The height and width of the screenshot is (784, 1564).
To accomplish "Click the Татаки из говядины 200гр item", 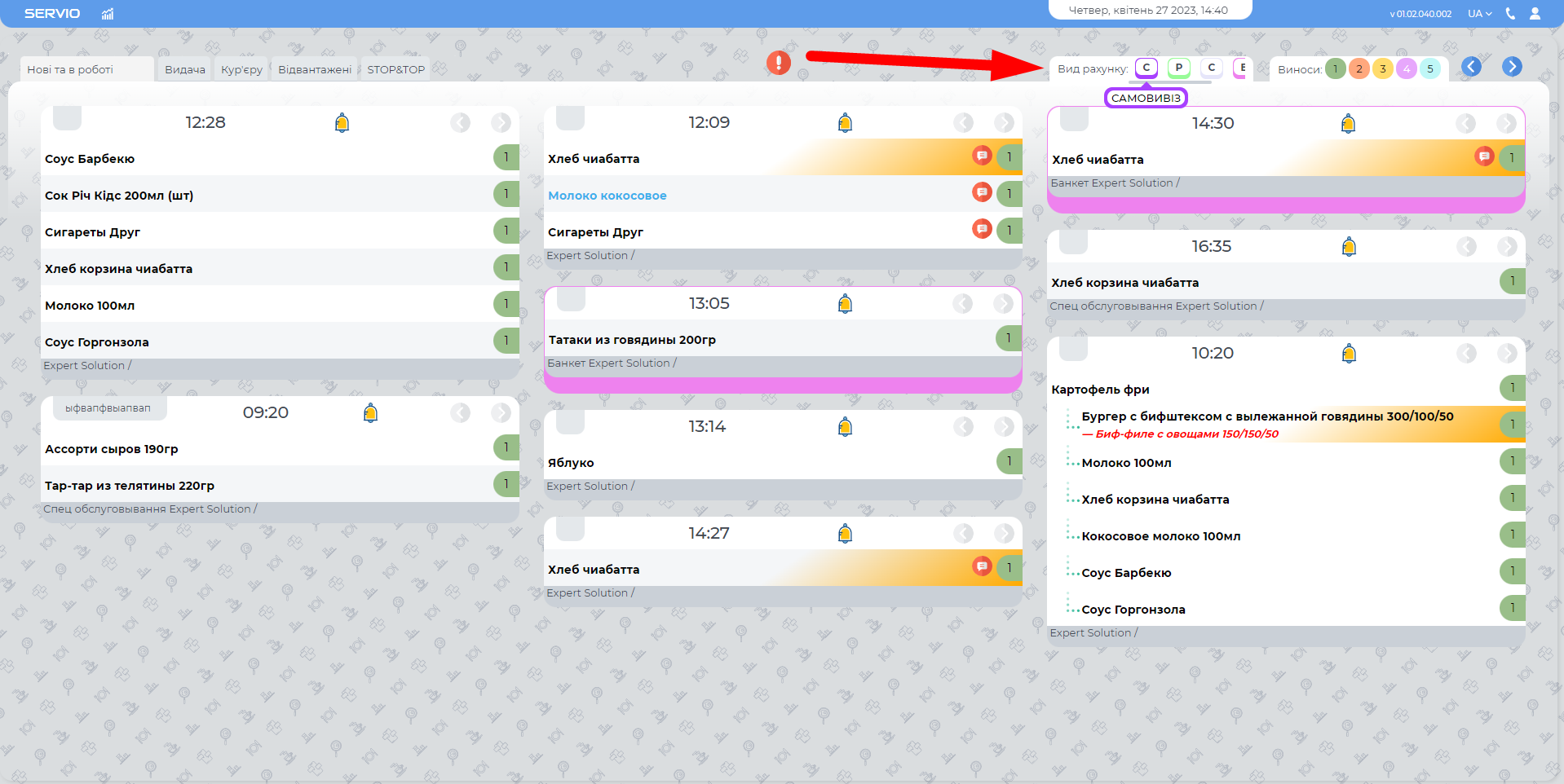I will (x=632, y=340).
